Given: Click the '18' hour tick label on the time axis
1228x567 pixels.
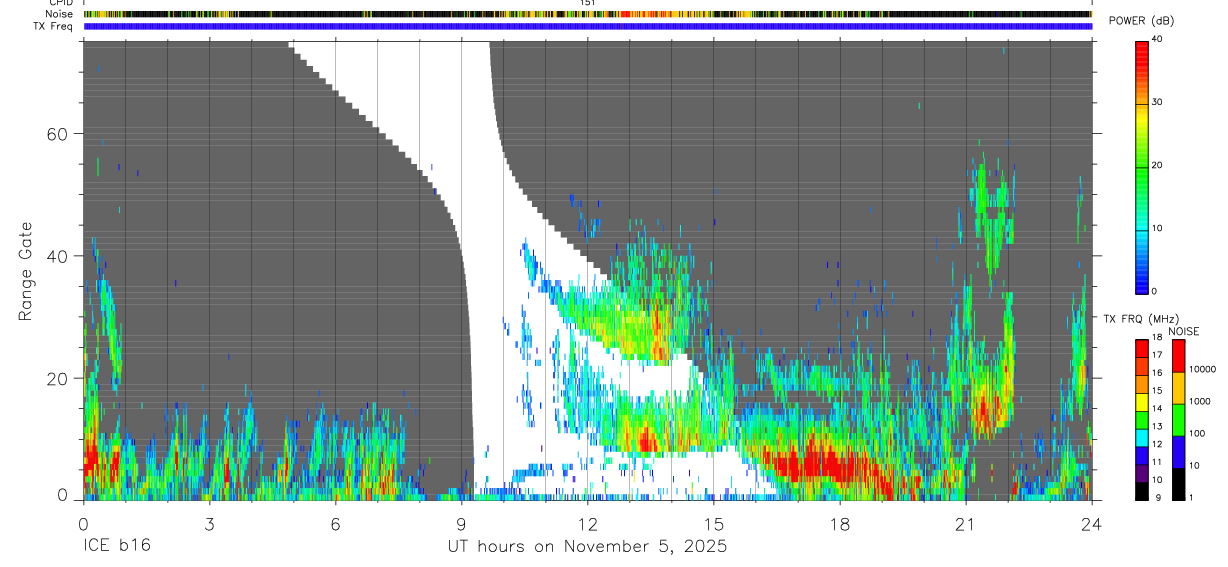Looking at the screenshot, I should click(840, 523).
